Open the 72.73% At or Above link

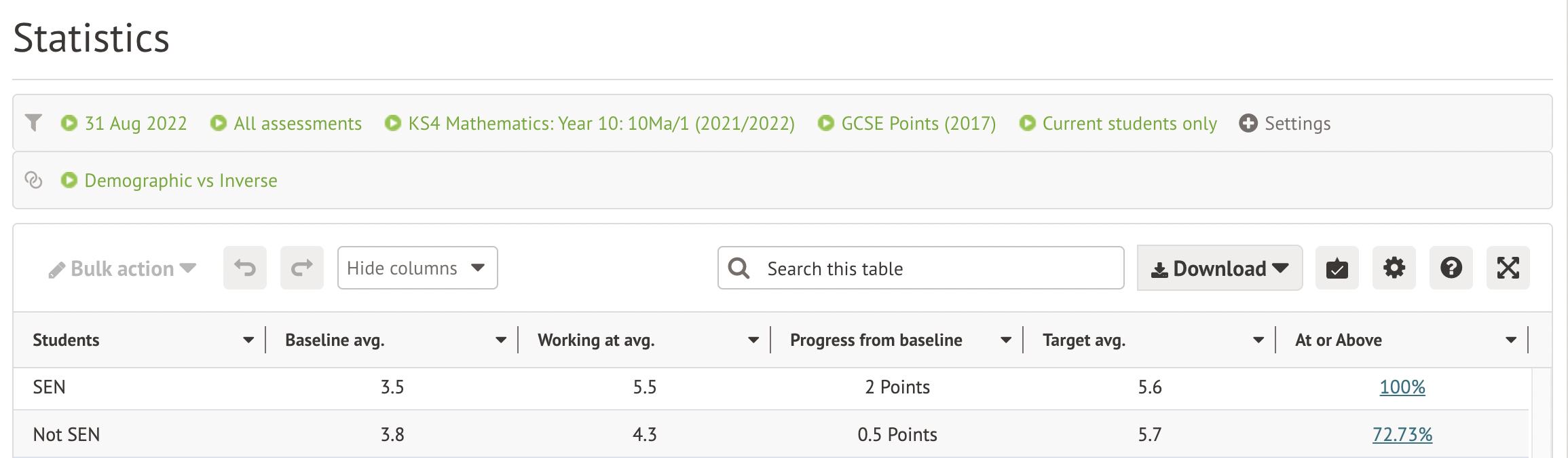tap(1402, 435)
